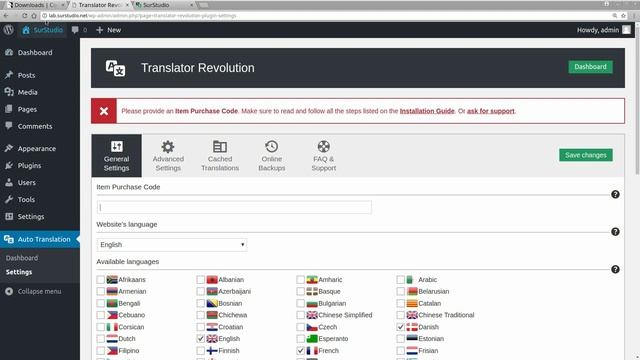Enable the Esperanto language checkbox
Viewport: 640px width, 360px height.
300,339
